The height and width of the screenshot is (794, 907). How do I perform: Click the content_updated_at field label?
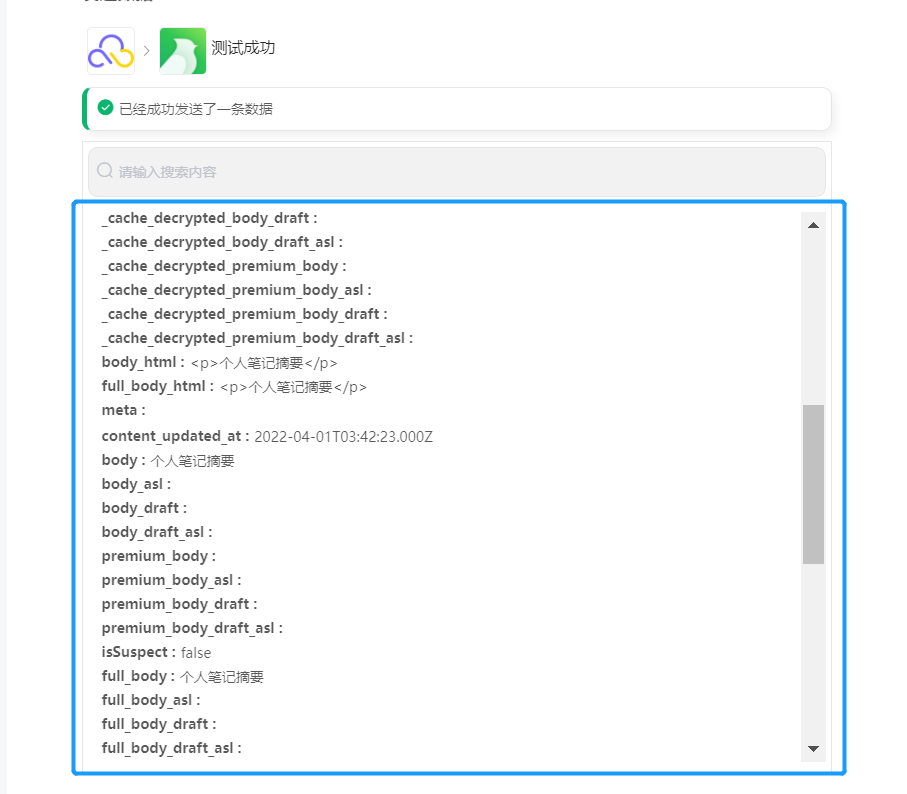(175, 436)
